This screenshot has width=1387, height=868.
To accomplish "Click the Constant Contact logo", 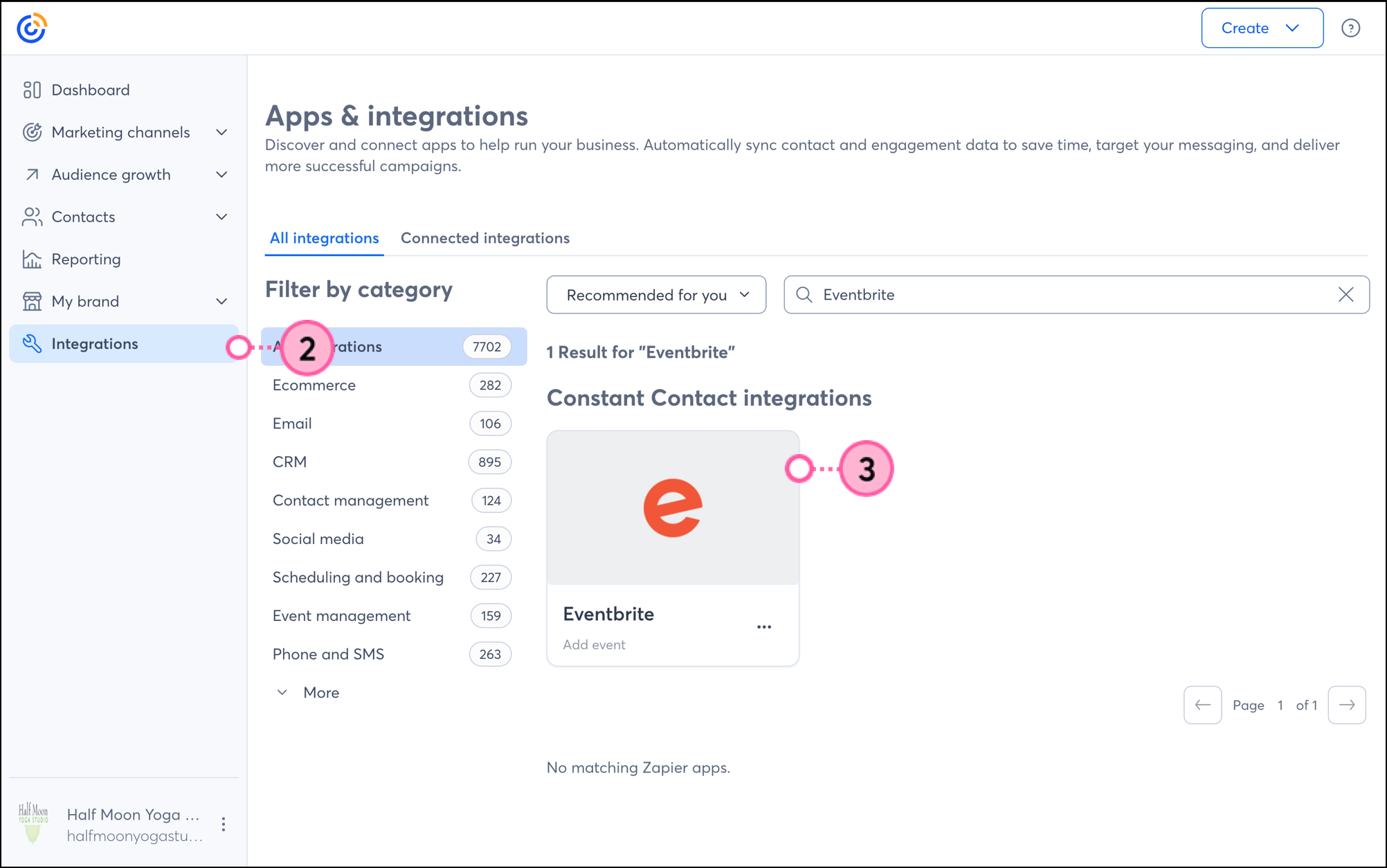I will point(32,28).
